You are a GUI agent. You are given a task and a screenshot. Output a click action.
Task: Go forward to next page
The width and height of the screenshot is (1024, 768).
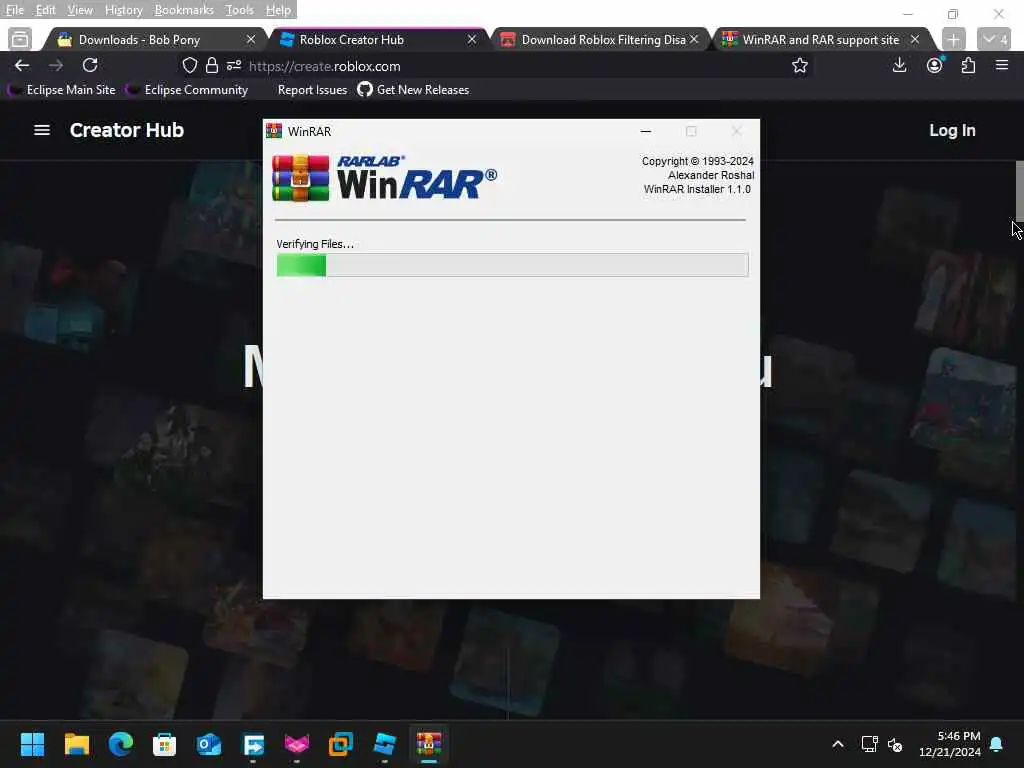coord(56,65)
